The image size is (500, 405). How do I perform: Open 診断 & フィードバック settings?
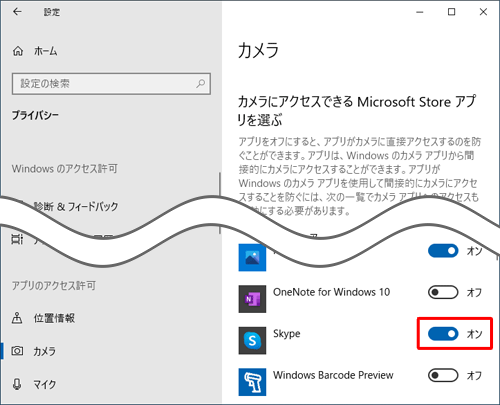pos(76,206)
